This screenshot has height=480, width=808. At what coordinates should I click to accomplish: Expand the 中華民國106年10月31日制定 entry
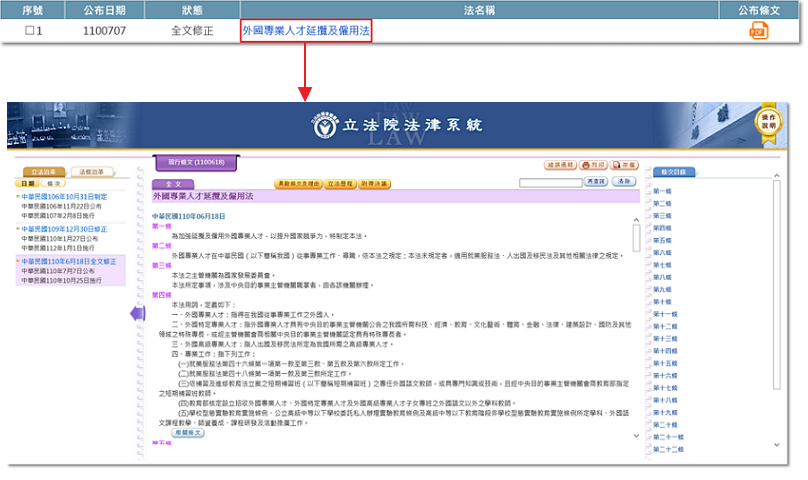pos(69,197)
